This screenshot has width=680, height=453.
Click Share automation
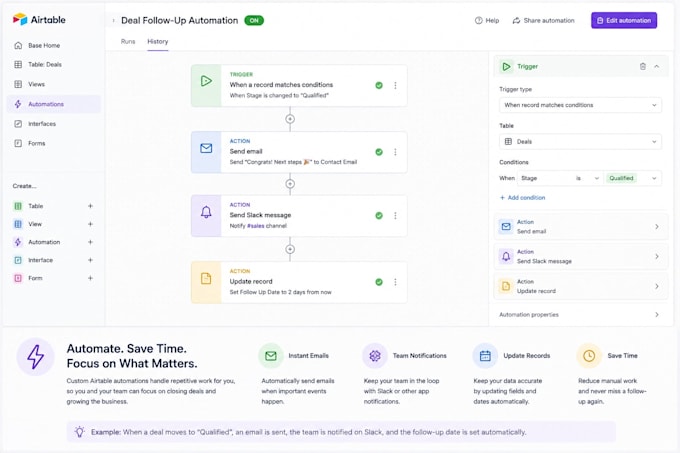[543, 20]
